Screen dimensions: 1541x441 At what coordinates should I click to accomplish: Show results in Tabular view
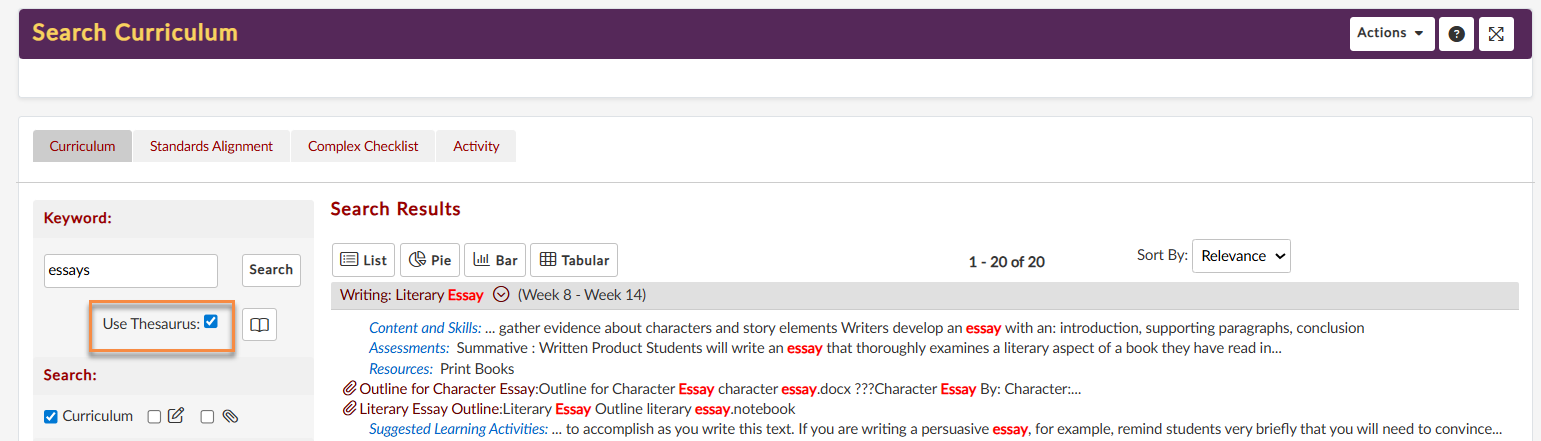coord(574,260)
